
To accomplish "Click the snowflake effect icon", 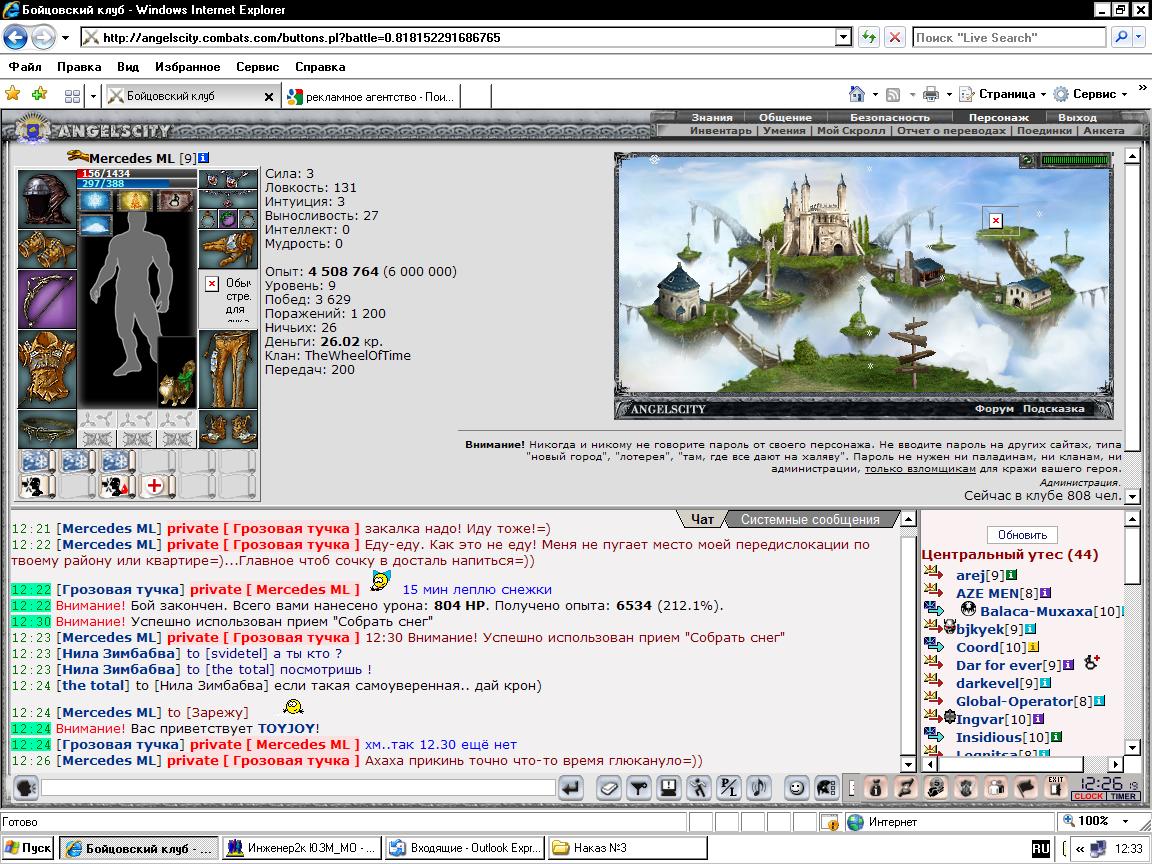I will coord(95,201).
